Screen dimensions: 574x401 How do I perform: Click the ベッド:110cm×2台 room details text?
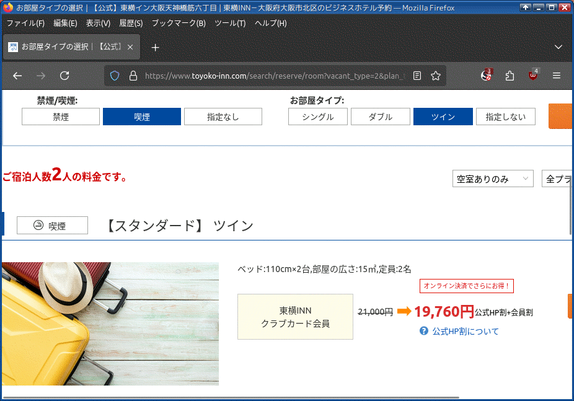tap(324, 269)
